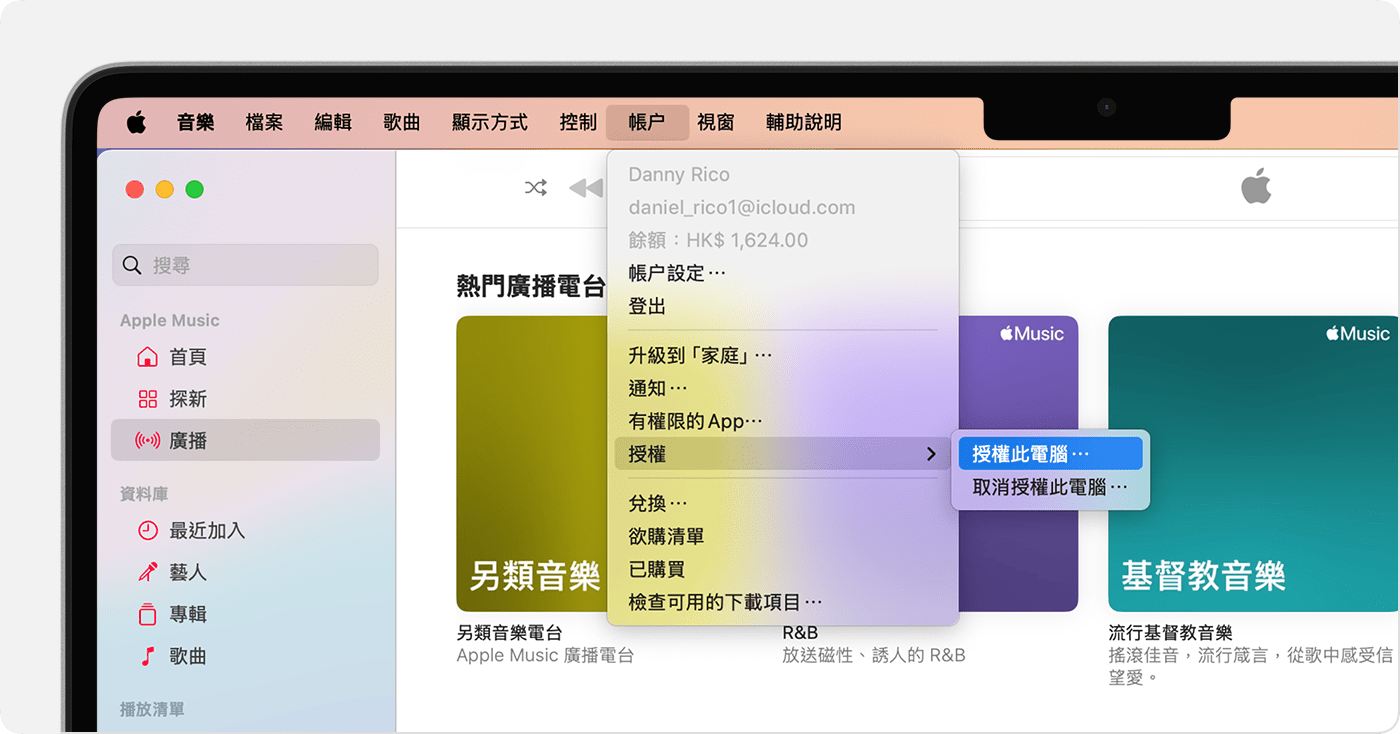
Task: Select 授權此電腦… in submenu
Action: 1050,454
